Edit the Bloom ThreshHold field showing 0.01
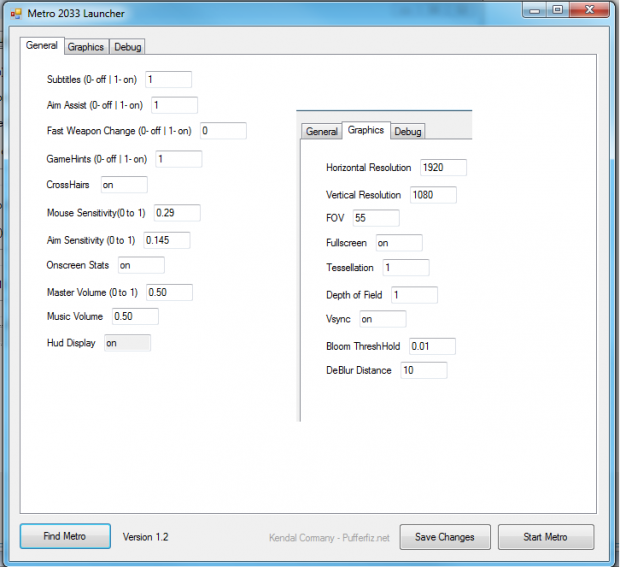620x567 pixels. pyautogui.click(x=432, y=346)
